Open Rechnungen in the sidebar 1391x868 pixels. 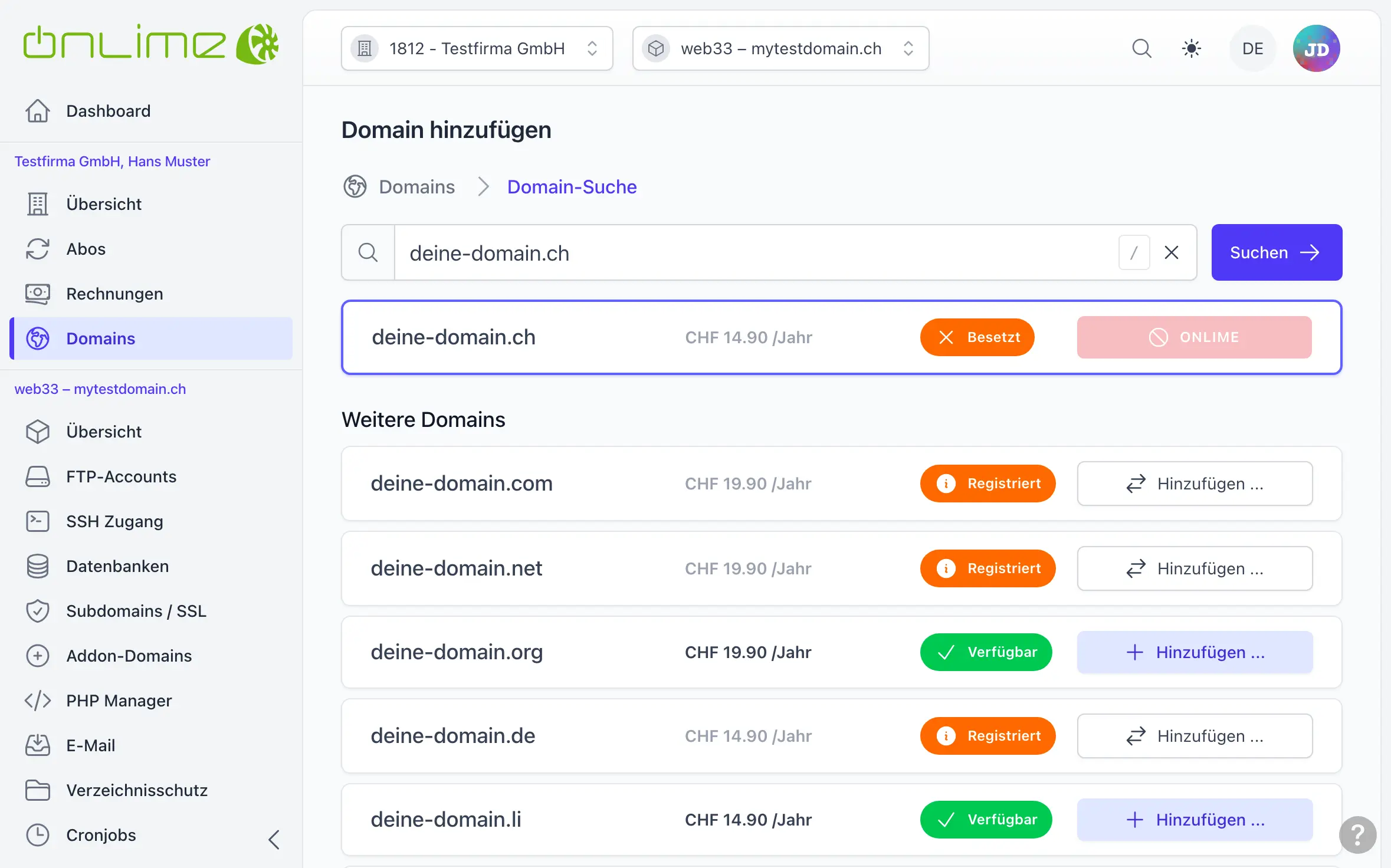[x=151, y=294]
